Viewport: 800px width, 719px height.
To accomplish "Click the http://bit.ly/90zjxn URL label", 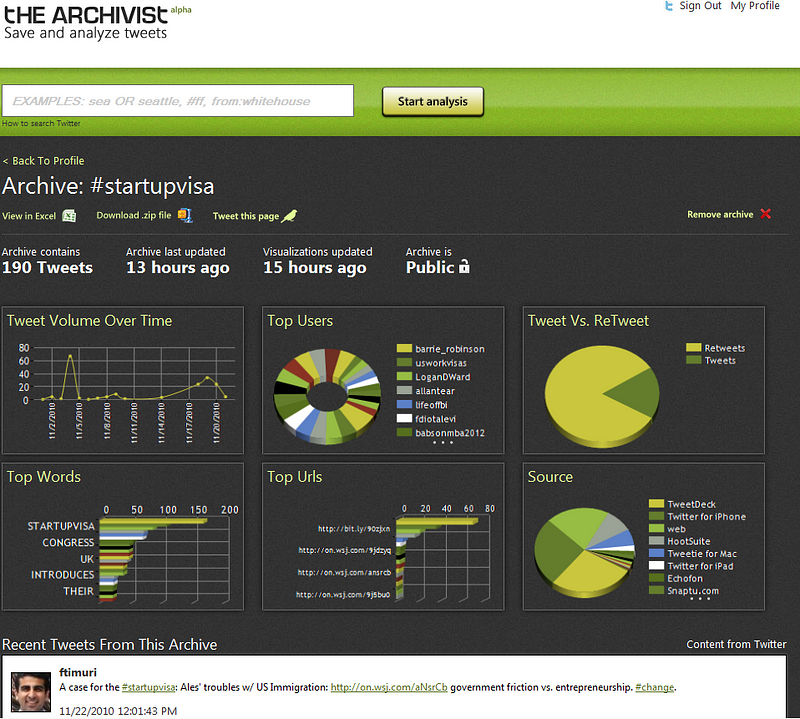I will [x=354, y=529].
